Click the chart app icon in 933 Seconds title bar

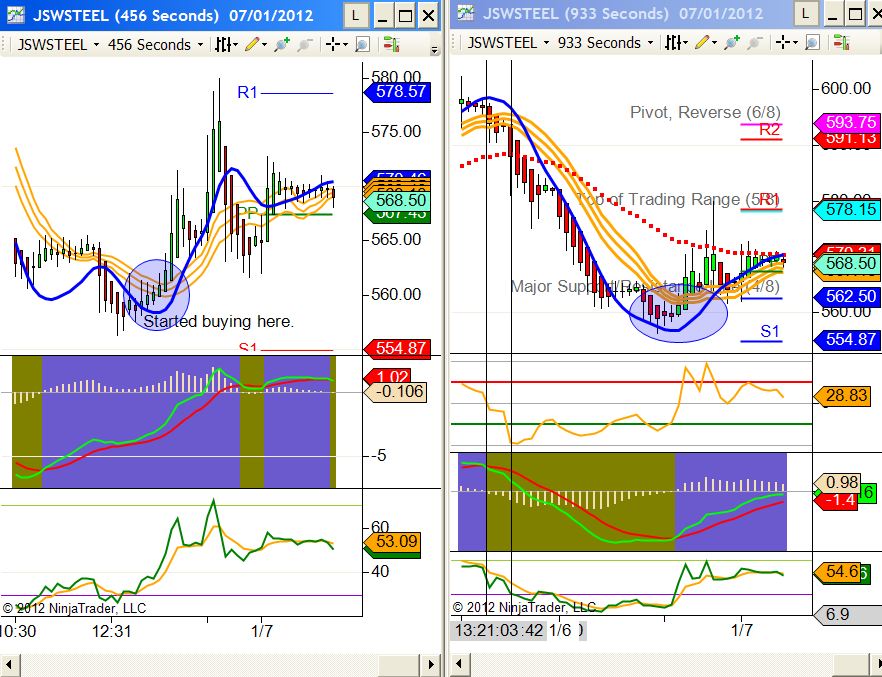[465, 13]
